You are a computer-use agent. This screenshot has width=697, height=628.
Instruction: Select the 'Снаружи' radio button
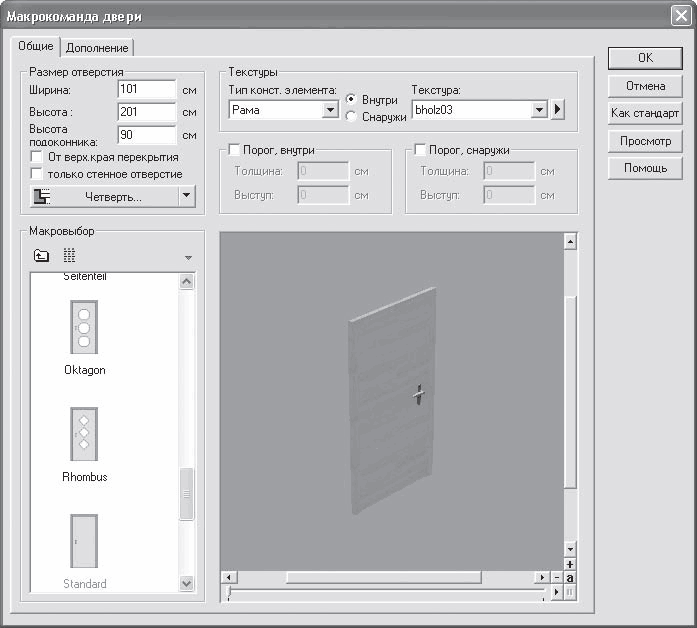point(351,117)
